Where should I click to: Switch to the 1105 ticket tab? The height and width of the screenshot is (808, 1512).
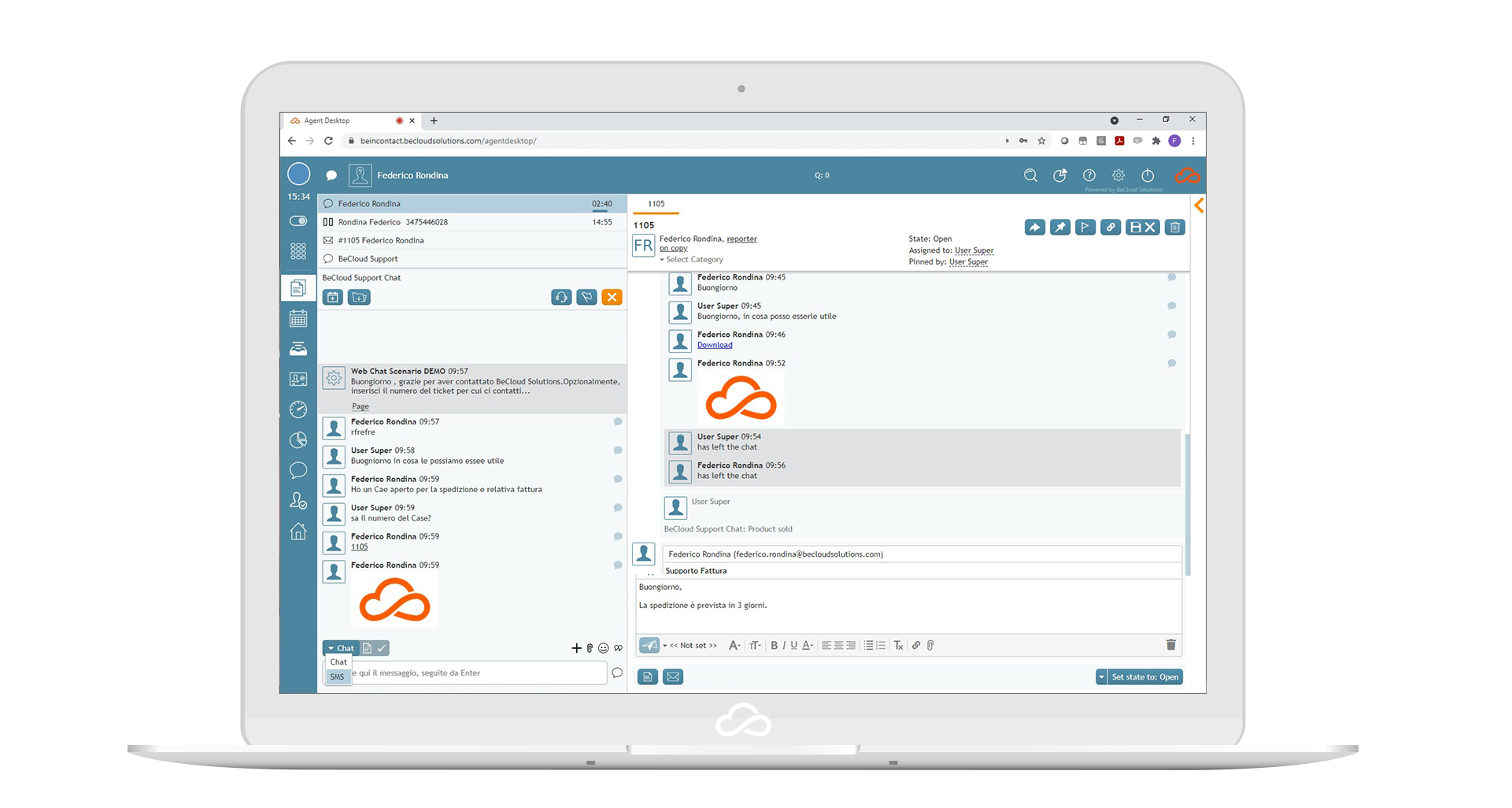click(x=656, y=204)
